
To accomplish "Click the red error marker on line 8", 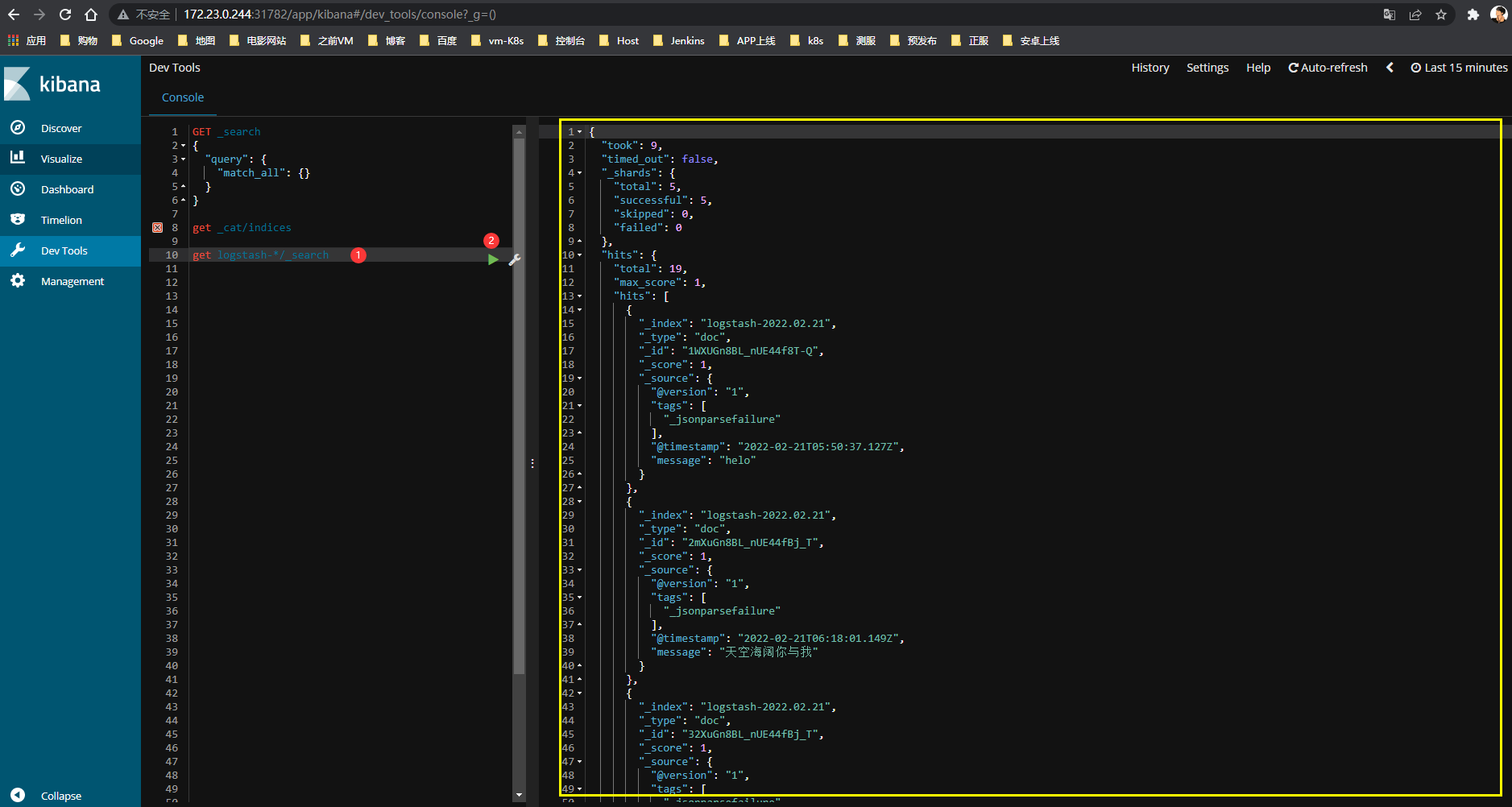I will 157,228.
